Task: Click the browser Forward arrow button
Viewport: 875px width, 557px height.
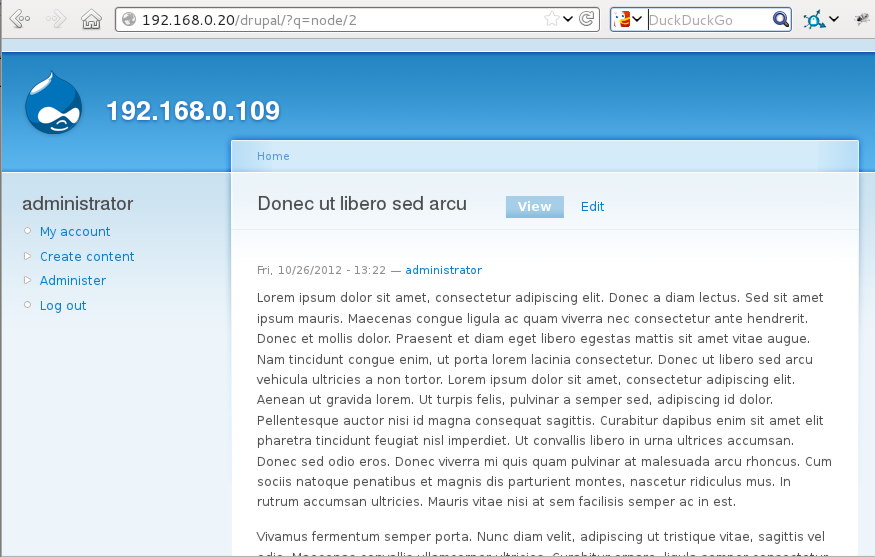Action: click(x=56, y=19)
